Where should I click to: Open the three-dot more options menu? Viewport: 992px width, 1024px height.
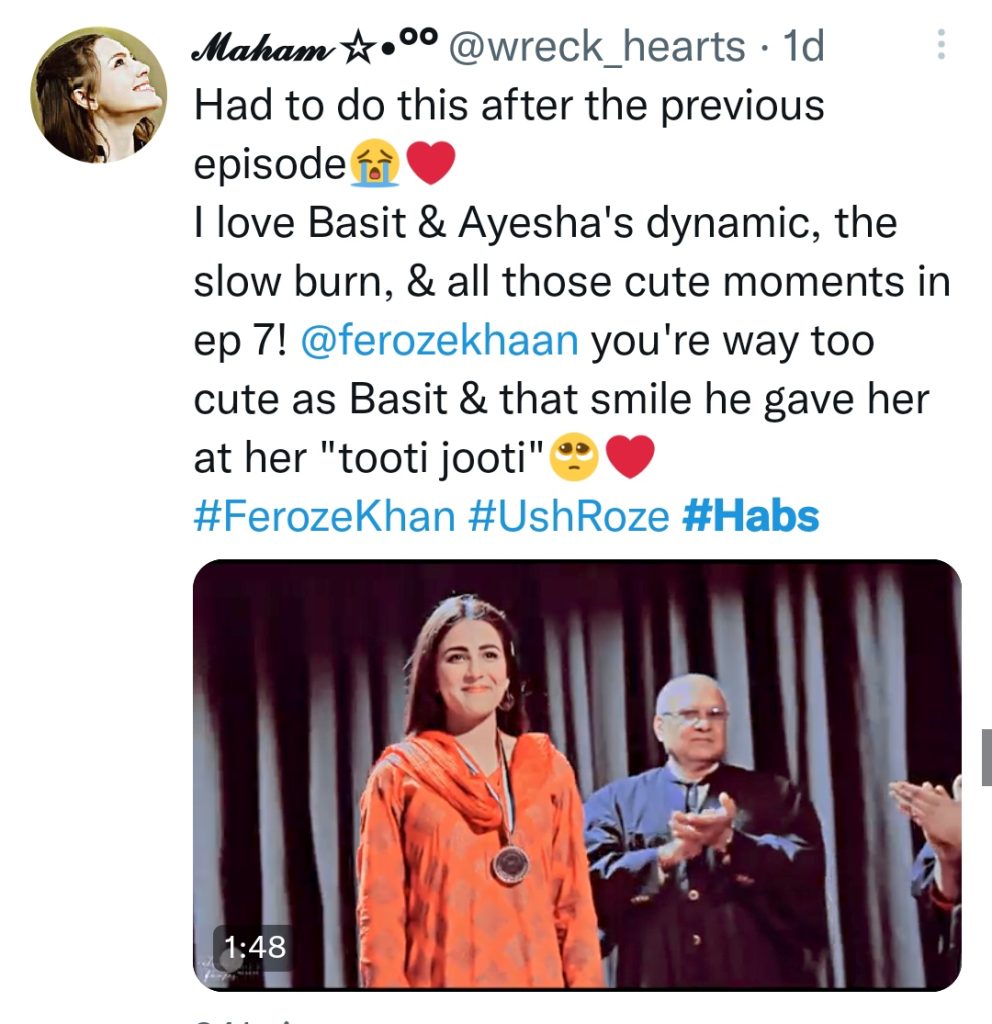pyautogui.click(x=941, y=45)
